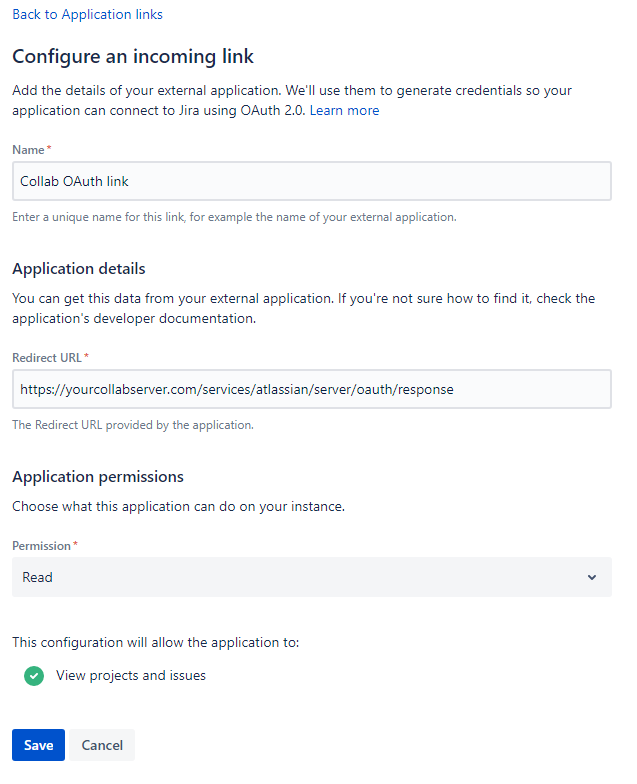Focus the Name field with Collab OAuth link
637x784 pixels.
[311, 182]
